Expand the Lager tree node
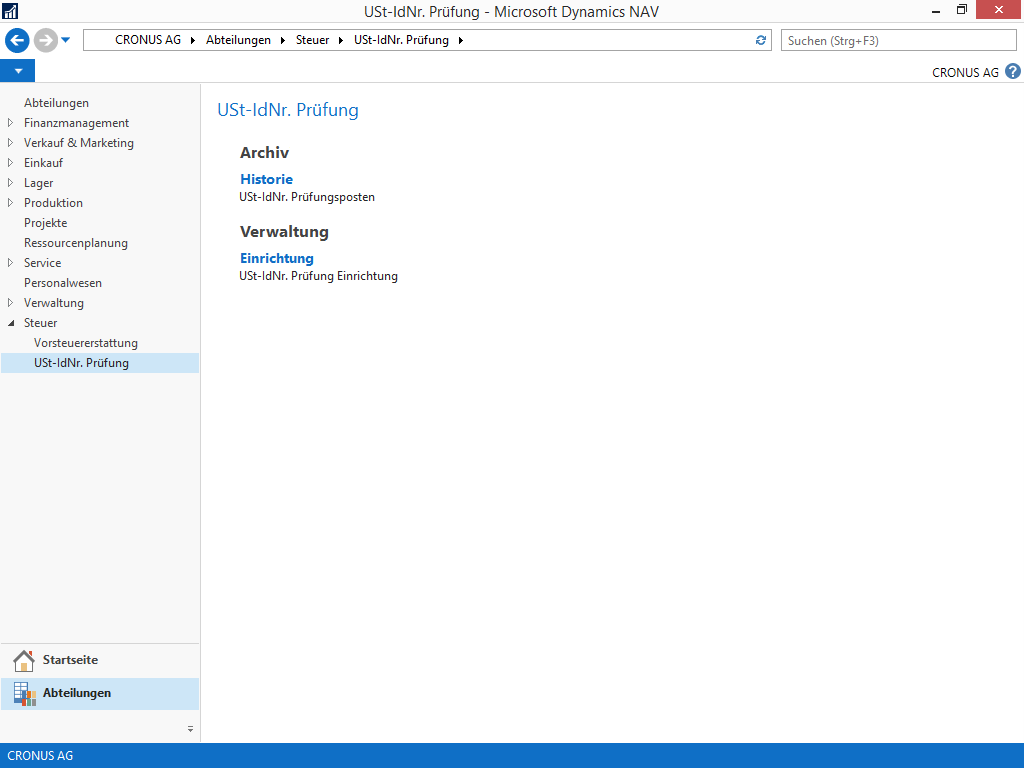This screenshot has width=1024, height=768. [x=10, y=183]
